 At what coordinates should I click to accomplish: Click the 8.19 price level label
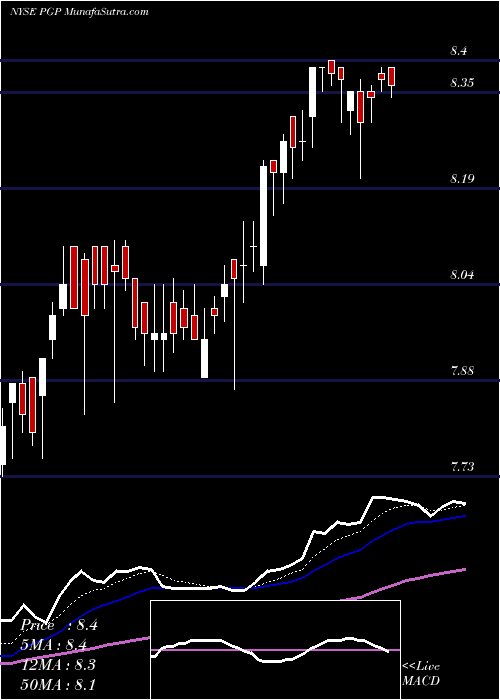click(x=462, y=179)
